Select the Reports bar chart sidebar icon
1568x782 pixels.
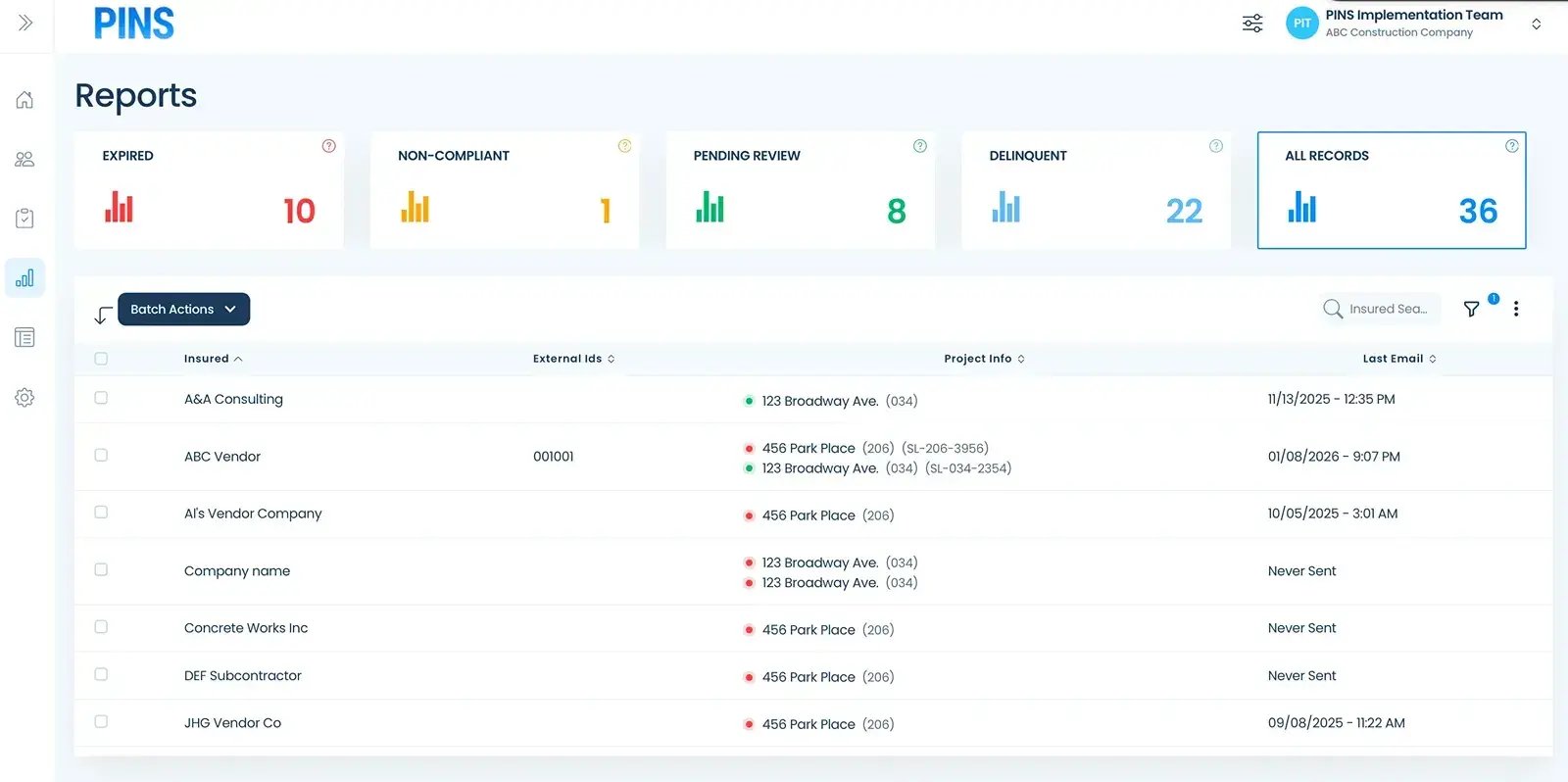pos(24,278)
